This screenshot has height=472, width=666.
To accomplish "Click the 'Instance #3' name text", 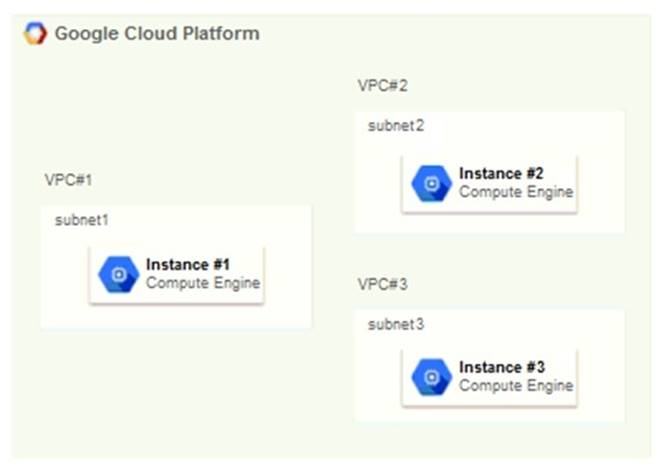I will pyautogui.click(x=502, y=367).
